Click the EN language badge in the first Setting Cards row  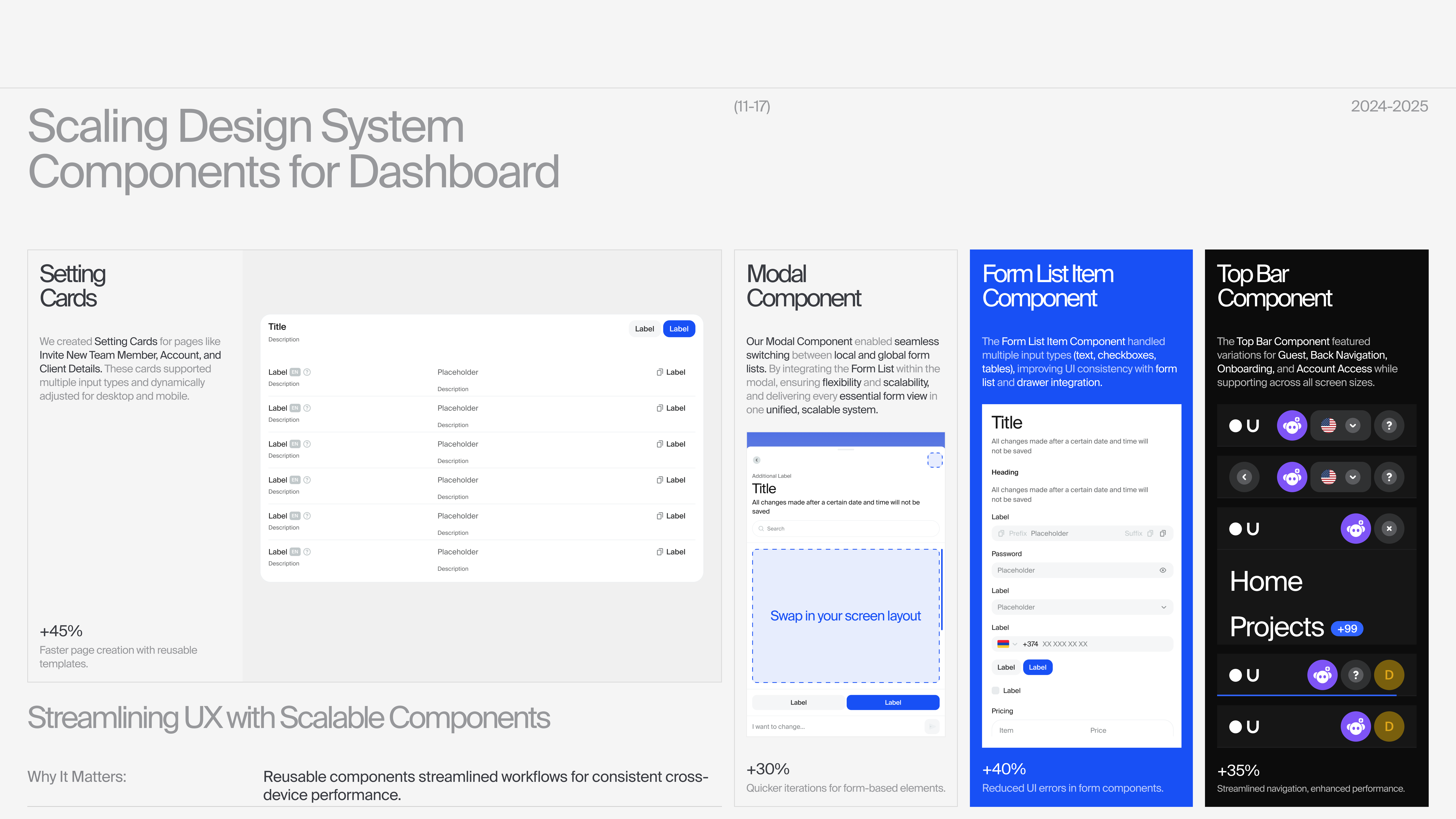295,372
